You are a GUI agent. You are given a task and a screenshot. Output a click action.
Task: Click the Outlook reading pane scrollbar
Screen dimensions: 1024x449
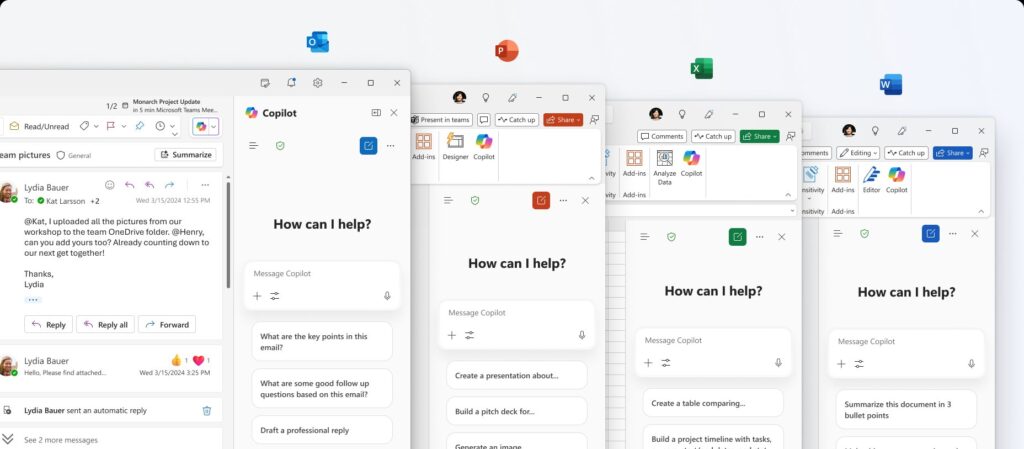(x=228, y=235)
